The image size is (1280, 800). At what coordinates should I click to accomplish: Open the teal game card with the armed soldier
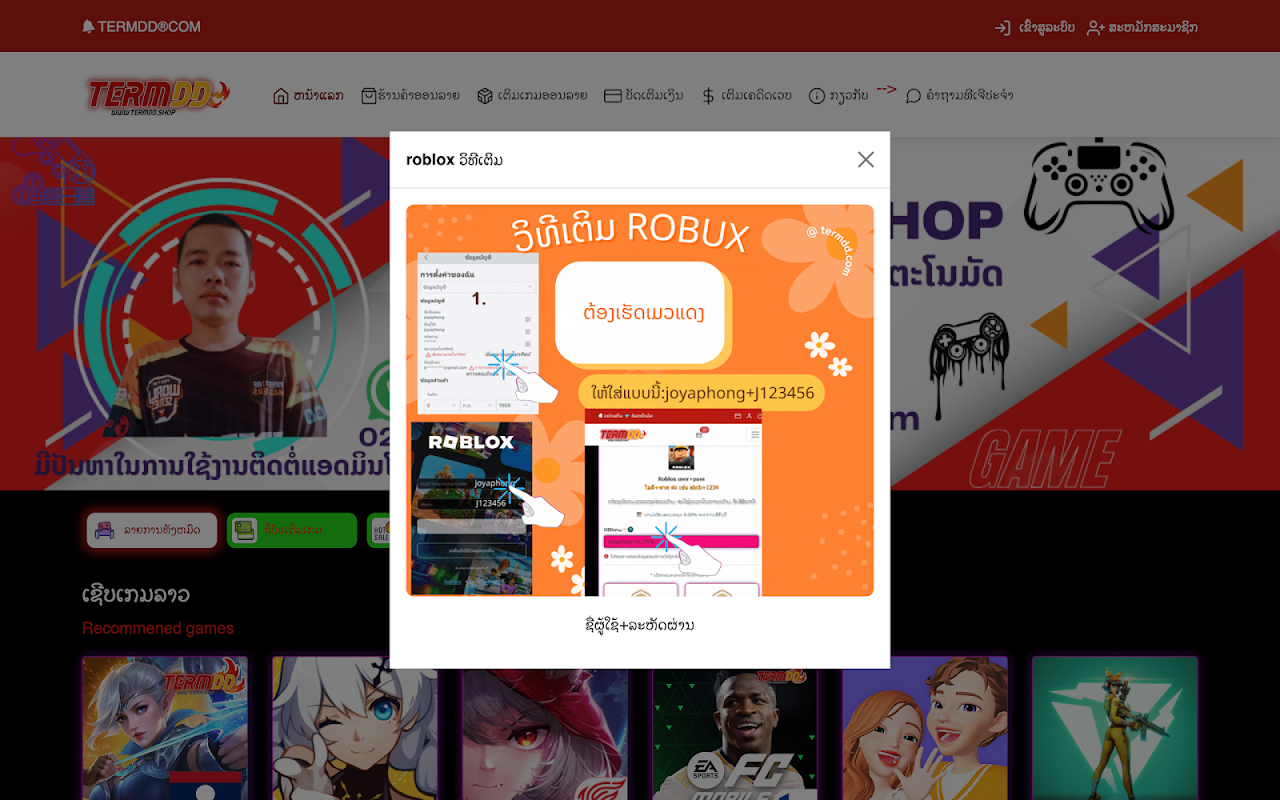point(1115,728)
